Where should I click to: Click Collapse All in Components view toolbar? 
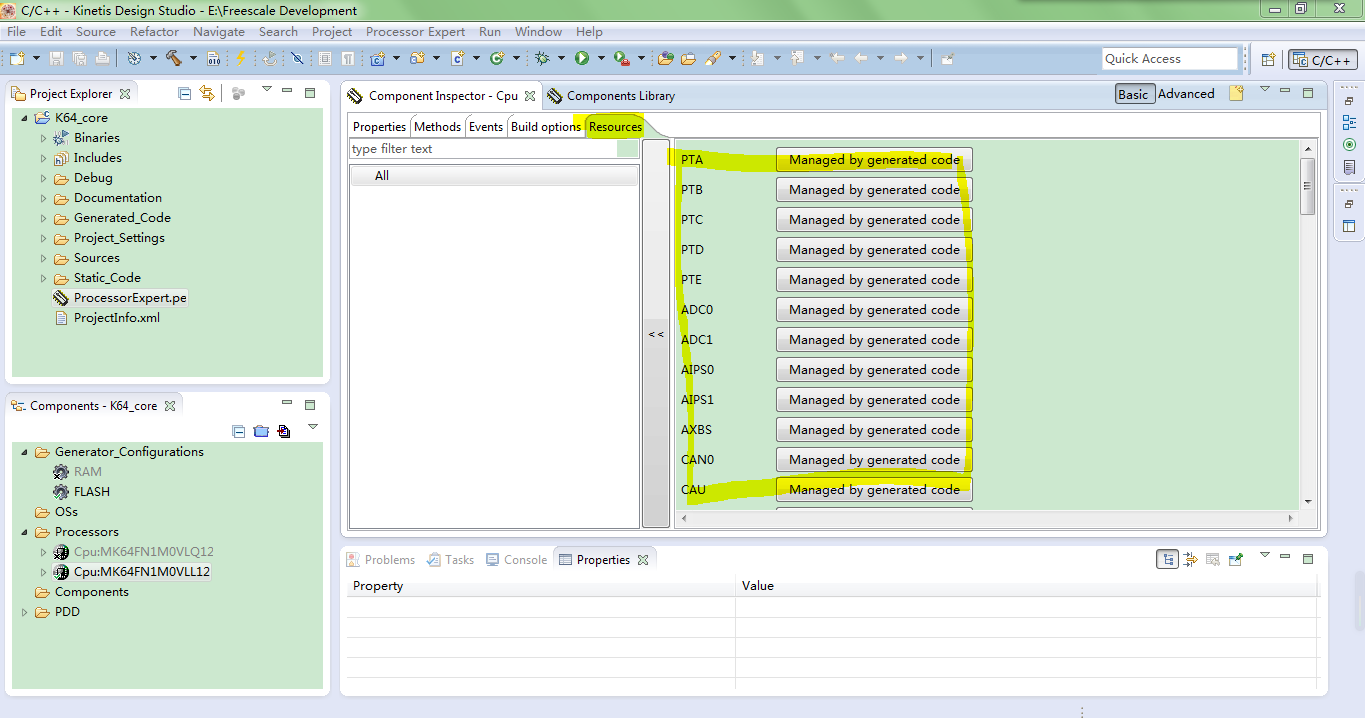[x=238, y=432]
